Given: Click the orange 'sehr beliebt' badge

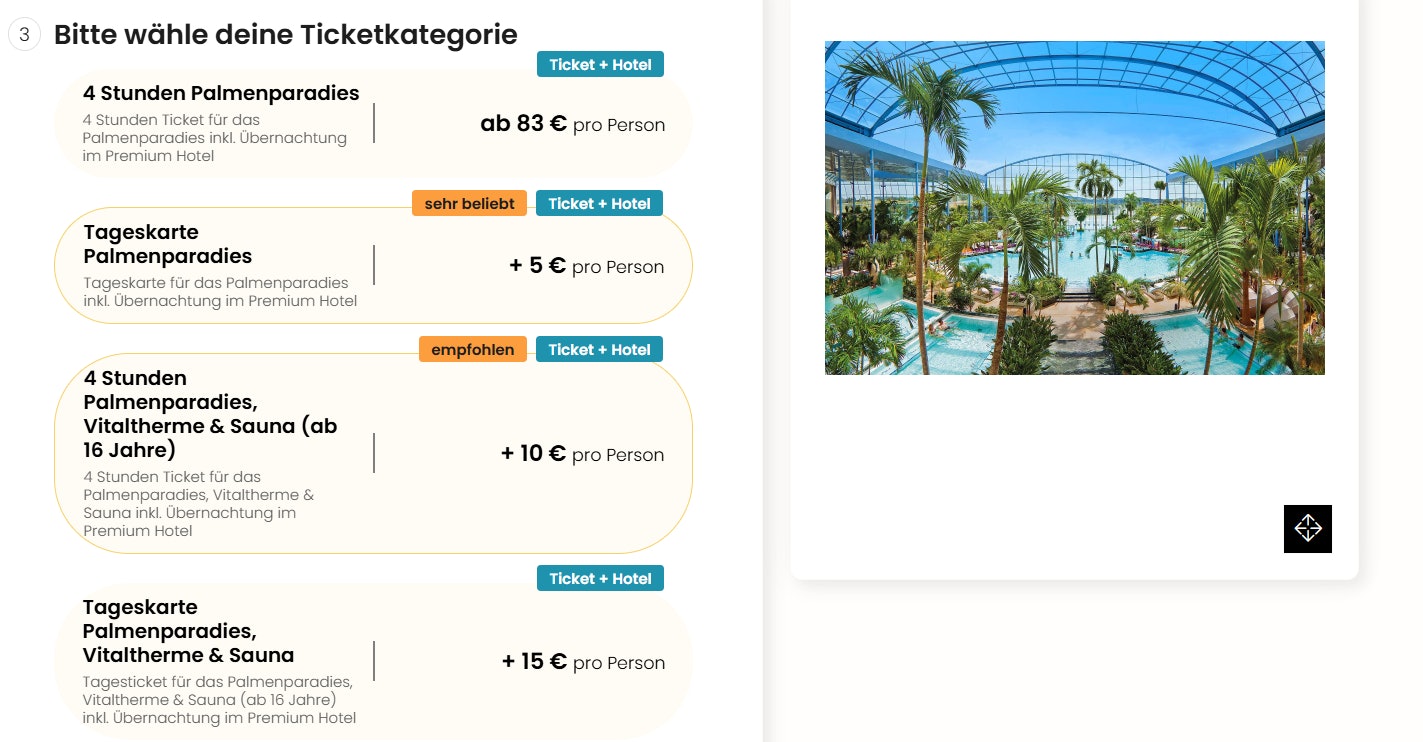Looking at the screenshot, I should click(469, 204).
